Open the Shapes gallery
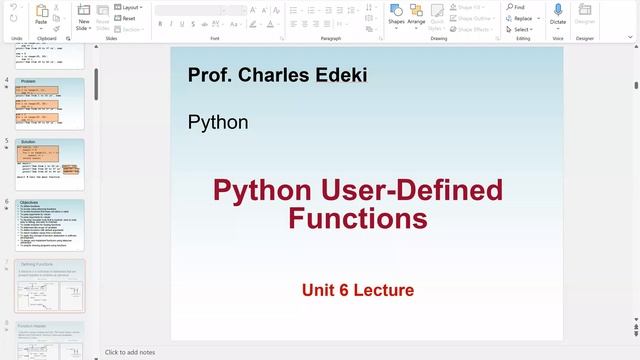This screenshot has height=360, width=640. 396,16
